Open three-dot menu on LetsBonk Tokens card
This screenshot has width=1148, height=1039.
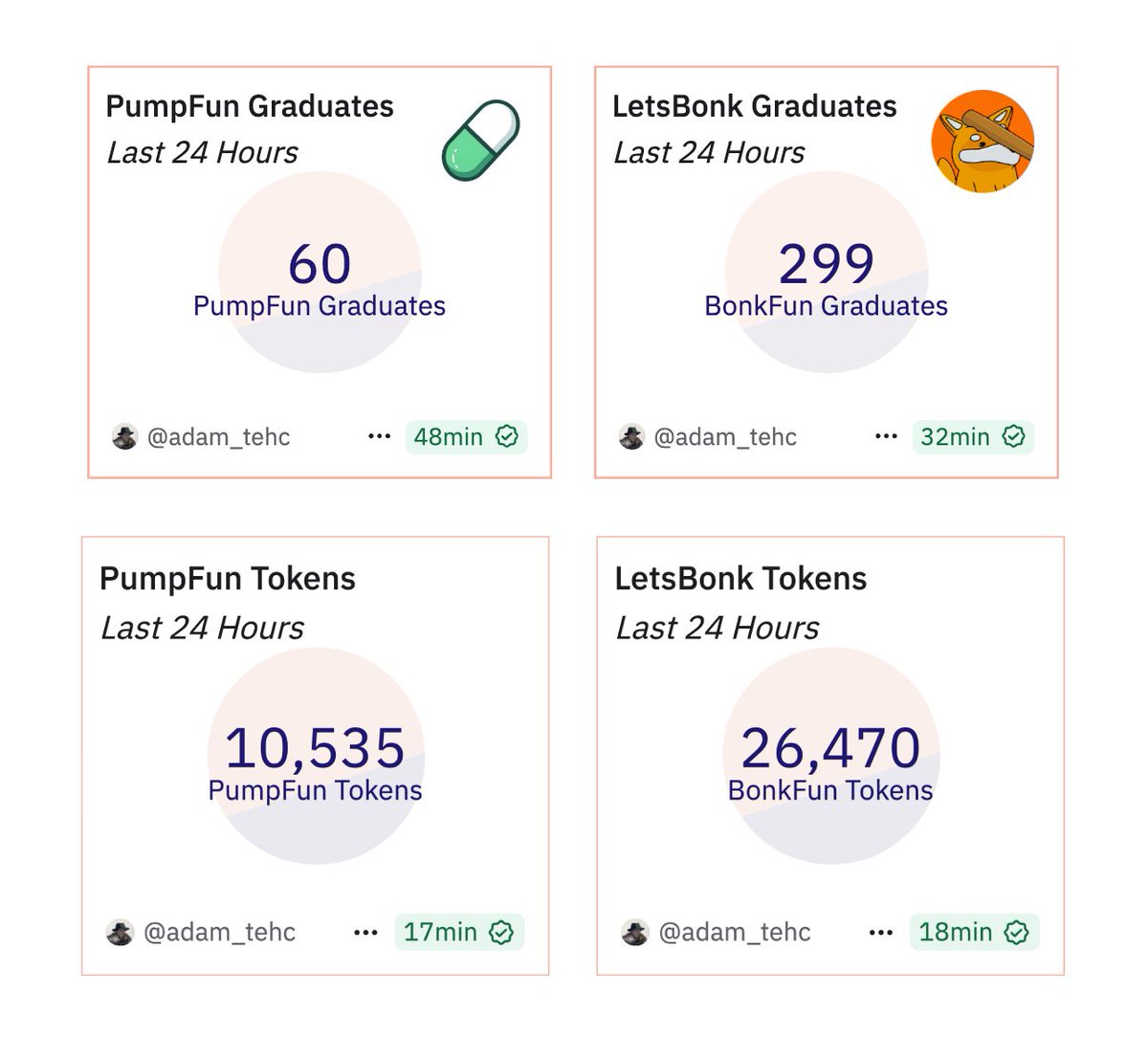[881, 932]
